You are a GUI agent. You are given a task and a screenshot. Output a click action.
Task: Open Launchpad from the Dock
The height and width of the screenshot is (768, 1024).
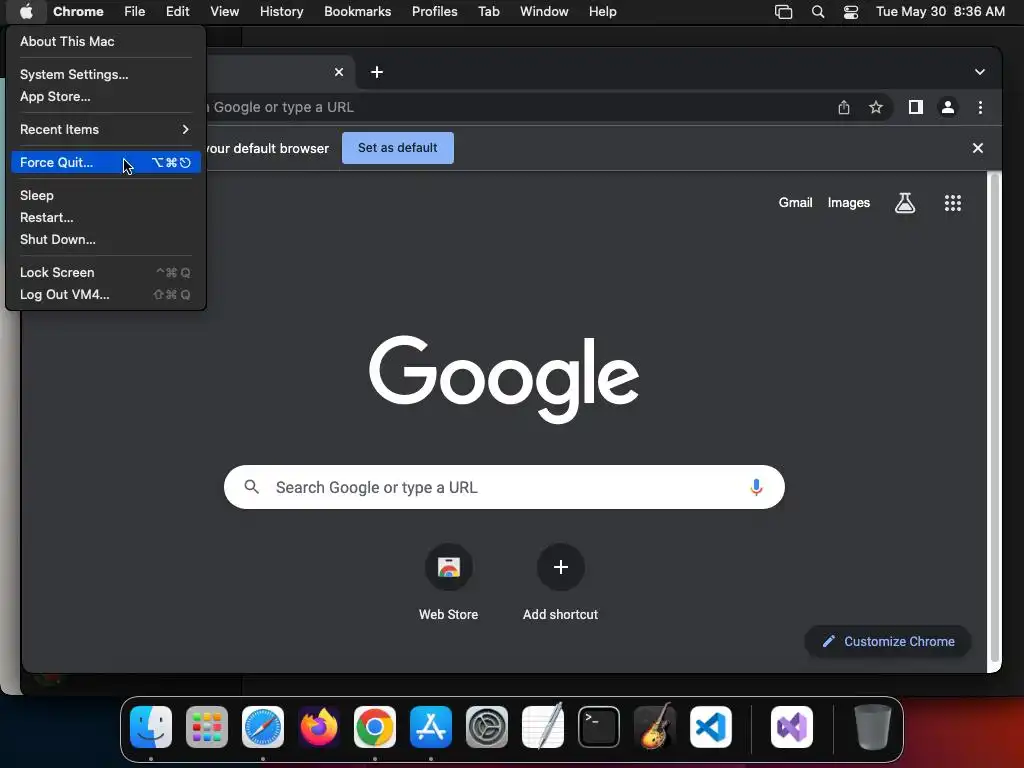point(207,727)
